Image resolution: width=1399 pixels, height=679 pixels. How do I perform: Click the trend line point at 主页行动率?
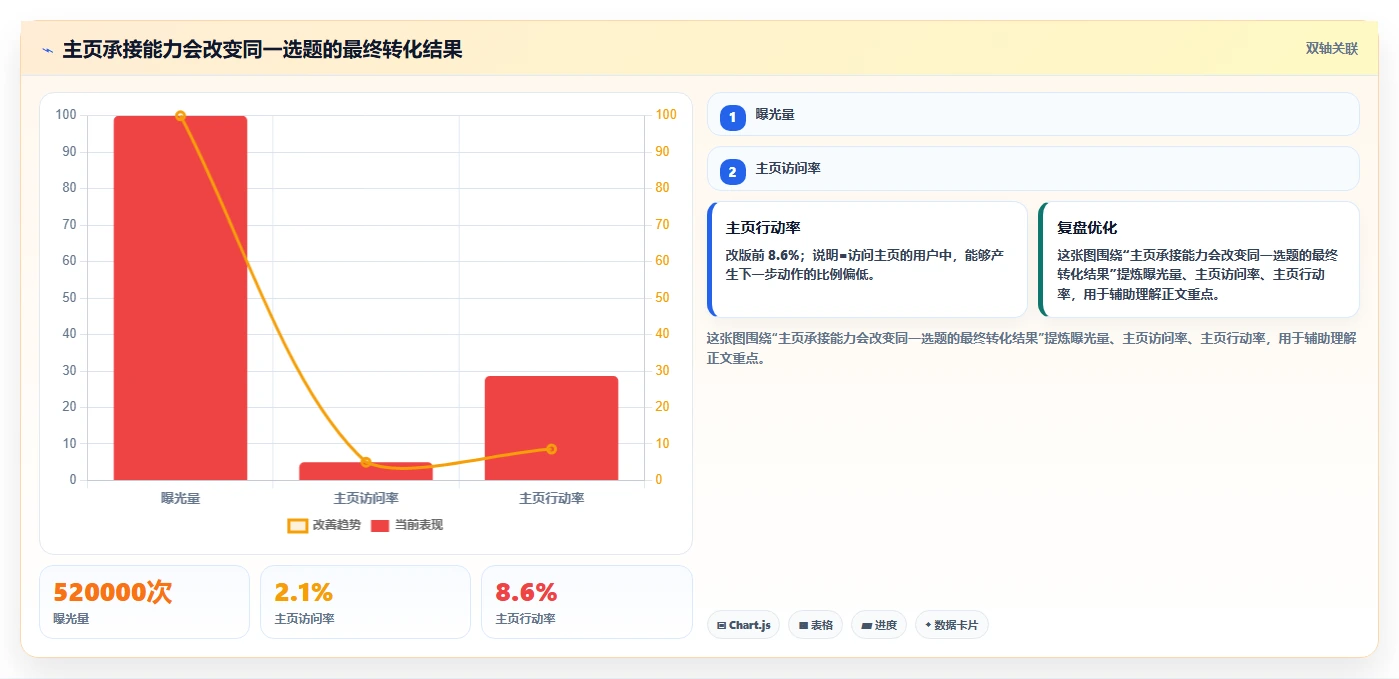pyautogui.click(x=551, y=449)
